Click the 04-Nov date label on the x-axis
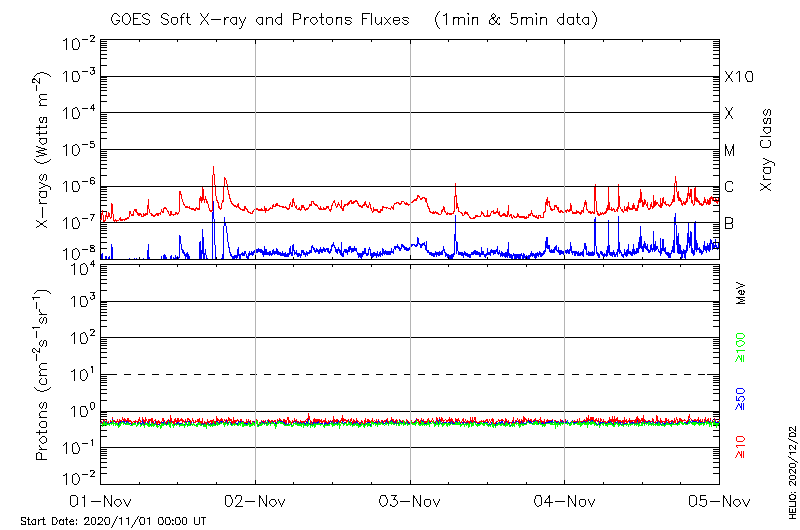The width and height of the screenshot is (800, 530). click(x=565, y=501)
